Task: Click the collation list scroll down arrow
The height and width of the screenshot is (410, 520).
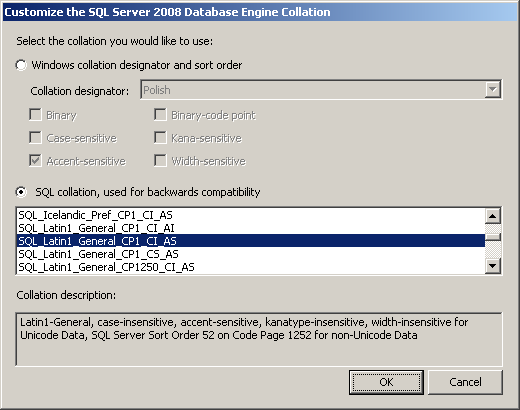Action: [x=493, y=266]
